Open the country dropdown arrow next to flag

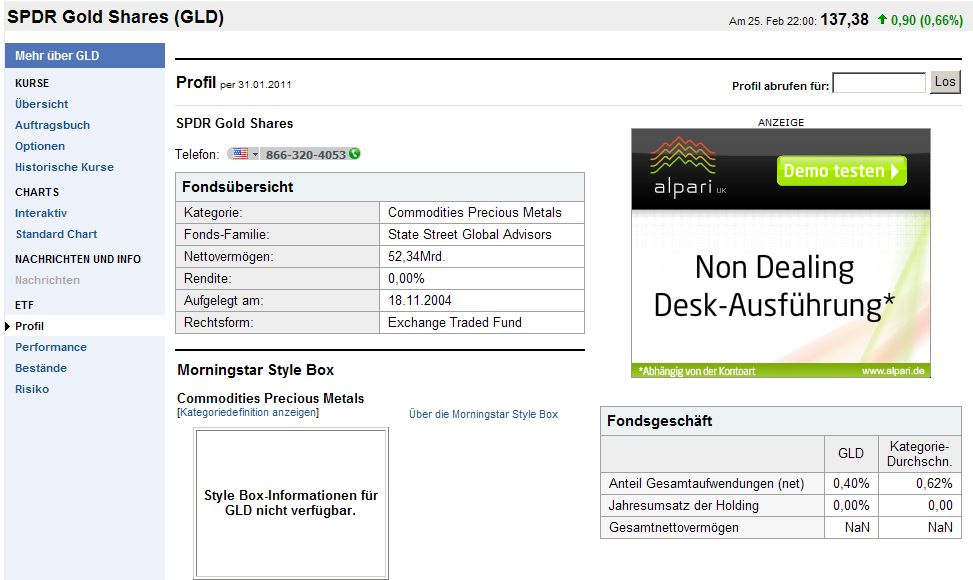point(255,154)
